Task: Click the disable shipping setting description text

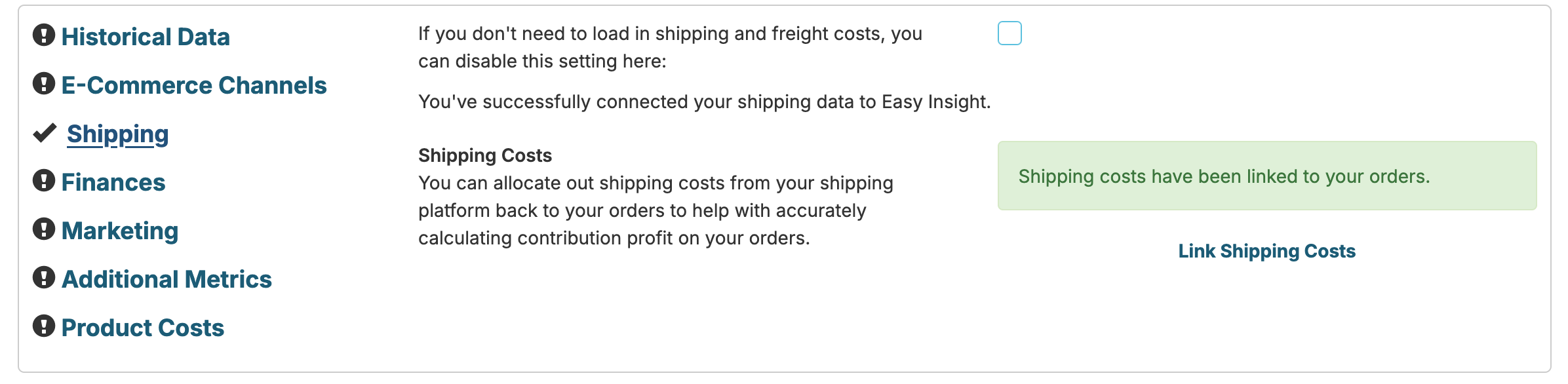Action: click(x=670, y=47)
